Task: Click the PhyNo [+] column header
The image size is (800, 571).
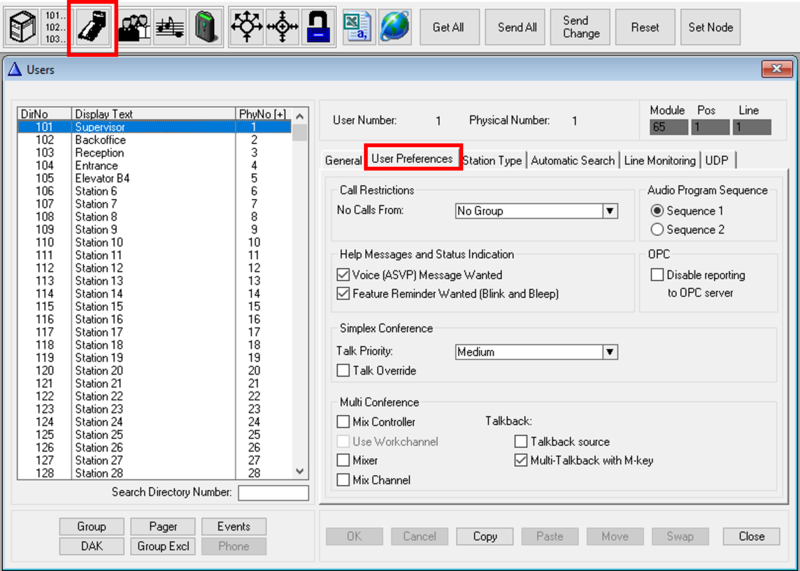Action: 264,114
